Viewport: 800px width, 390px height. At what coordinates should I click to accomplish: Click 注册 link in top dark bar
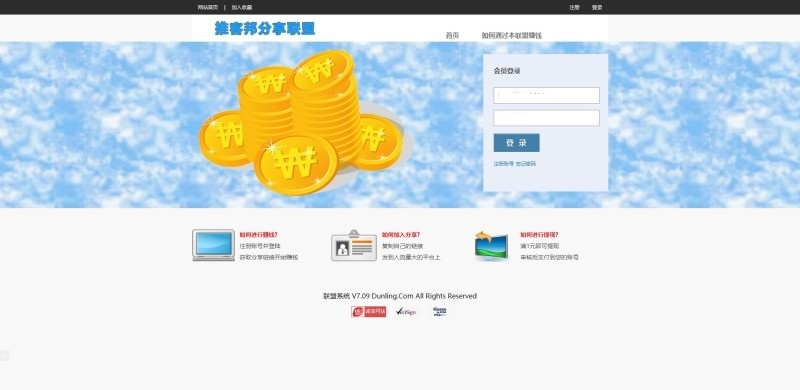click(574, 7)
